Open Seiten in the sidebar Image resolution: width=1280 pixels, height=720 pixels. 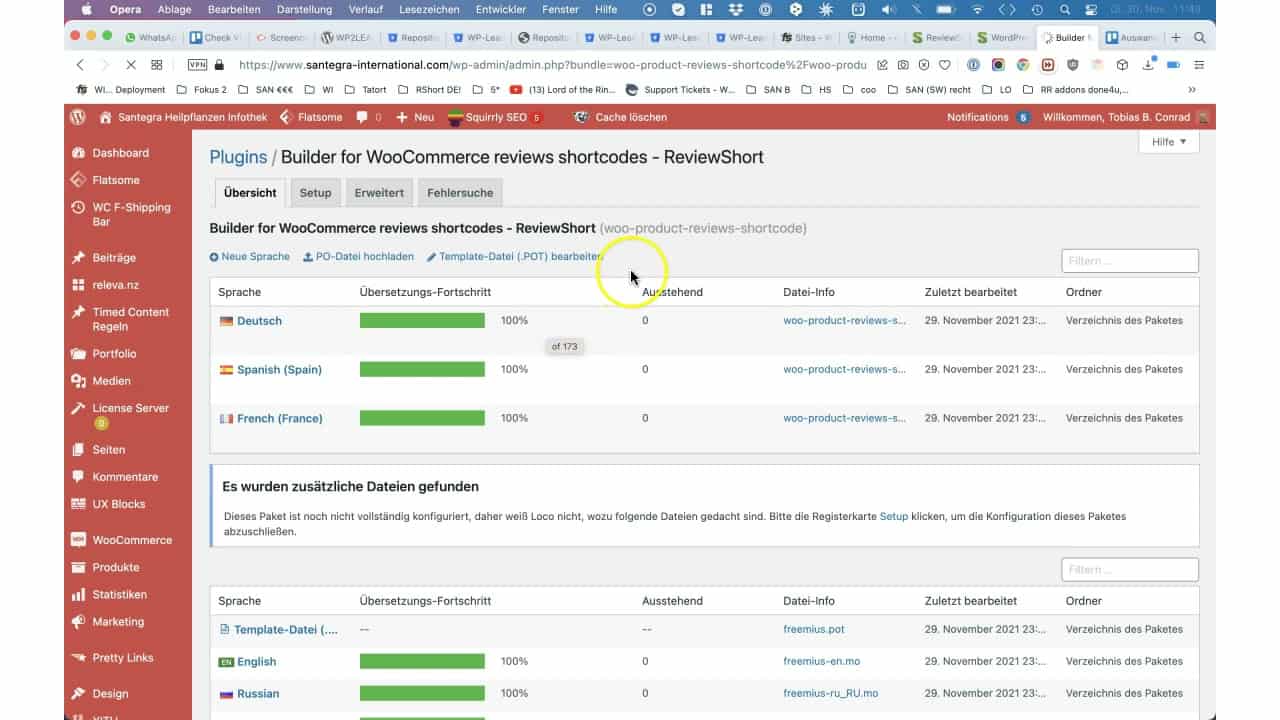pyautogui.click(x=109, y=450)
